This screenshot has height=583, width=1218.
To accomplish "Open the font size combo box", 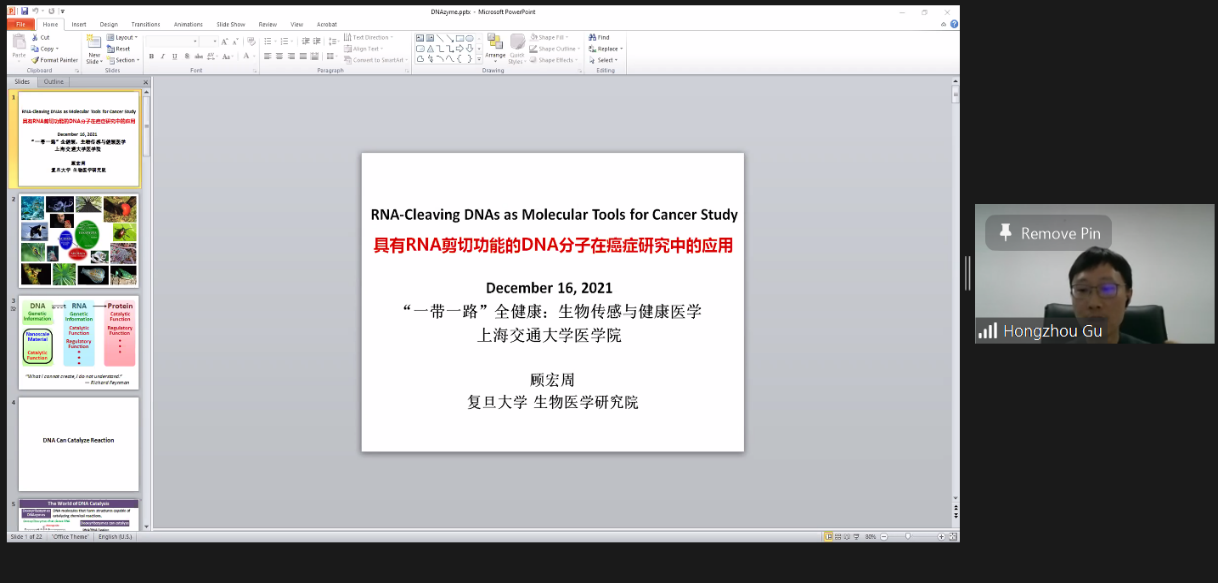I will pos(209,41).
